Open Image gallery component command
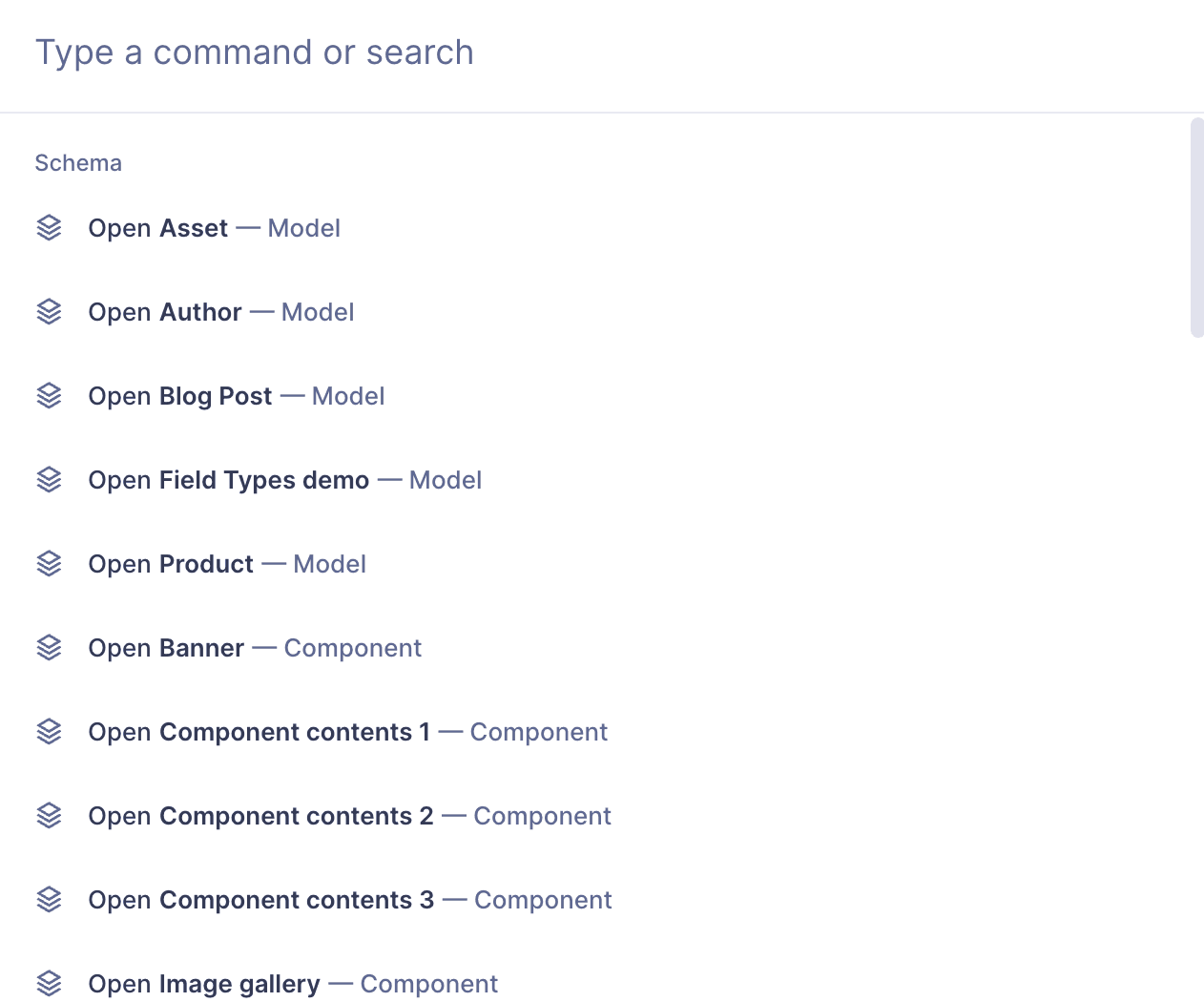1204x1002 pixels. point(292,983)
